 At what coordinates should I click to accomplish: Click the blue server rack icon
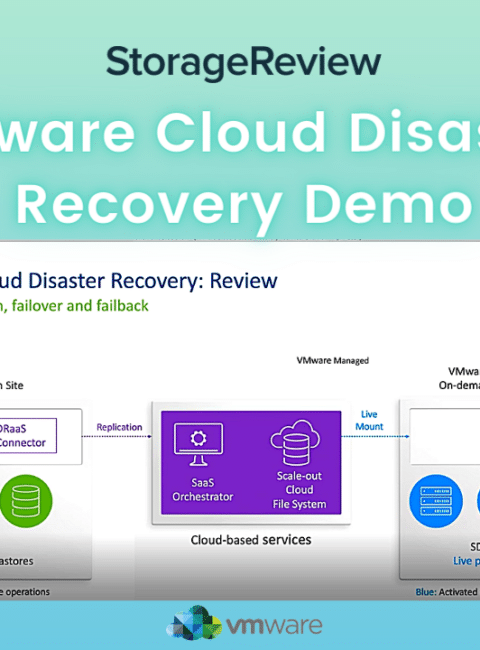436,501
